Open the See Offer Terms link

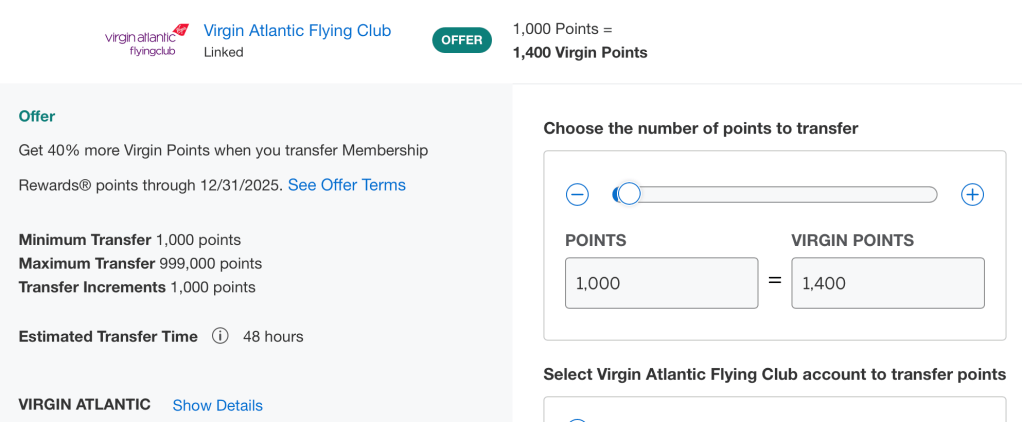coord(346,185)
